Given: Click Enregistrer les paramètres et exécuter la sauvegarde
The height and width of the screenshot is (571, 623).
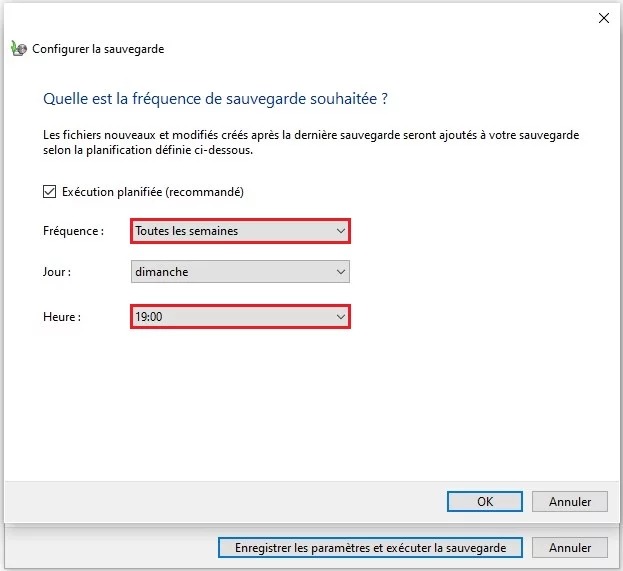Looking at the screenshot, I should [x=369, y=548].
